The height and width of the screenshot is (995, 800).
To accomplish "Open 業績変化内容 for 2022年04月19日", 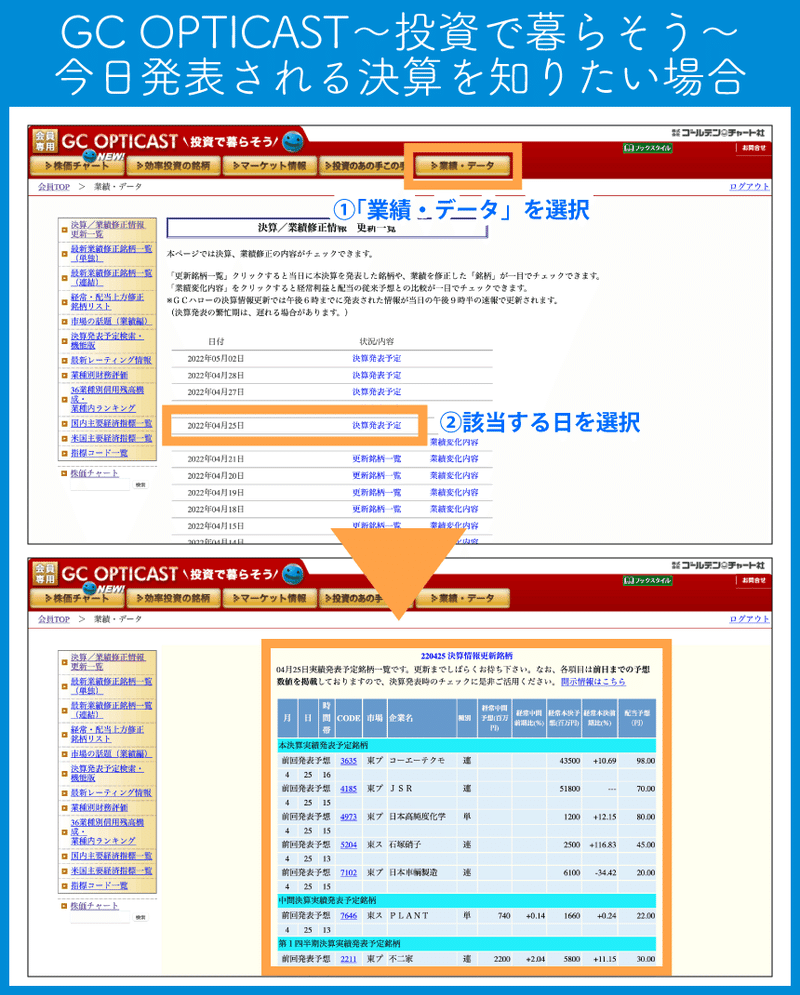I will (x=454, y=492).
